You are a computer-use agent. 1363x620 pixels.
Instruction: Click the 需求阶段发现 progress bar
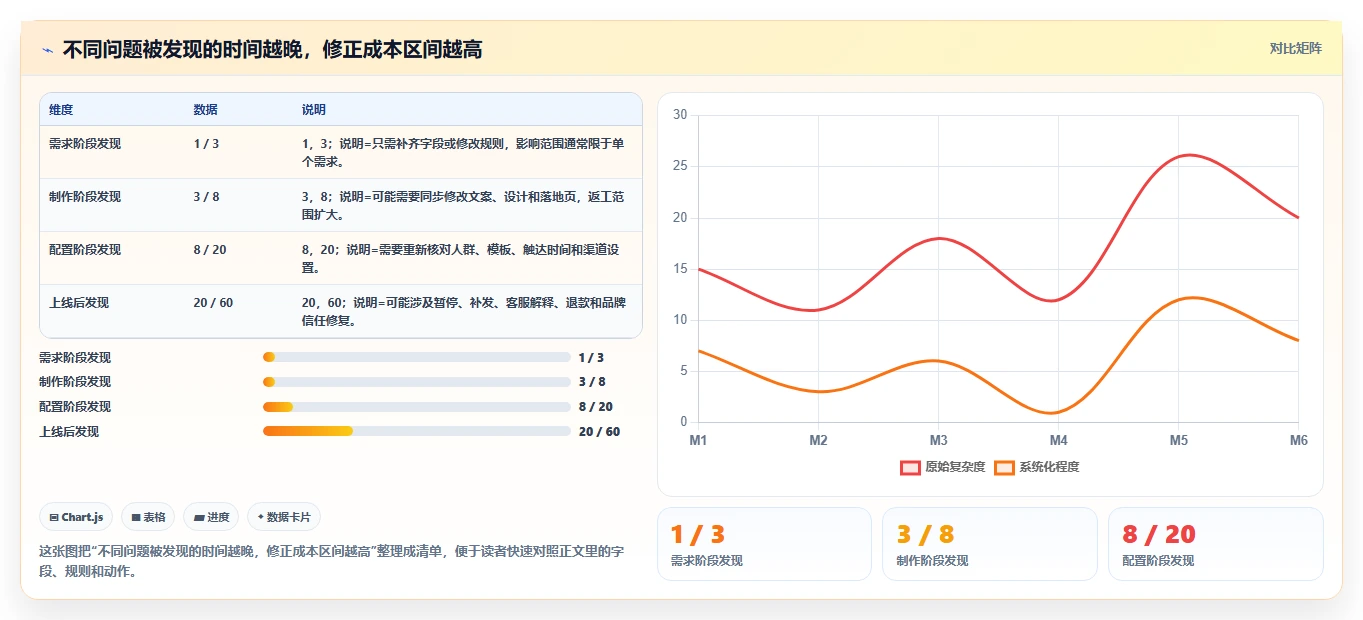pos(416,357)
